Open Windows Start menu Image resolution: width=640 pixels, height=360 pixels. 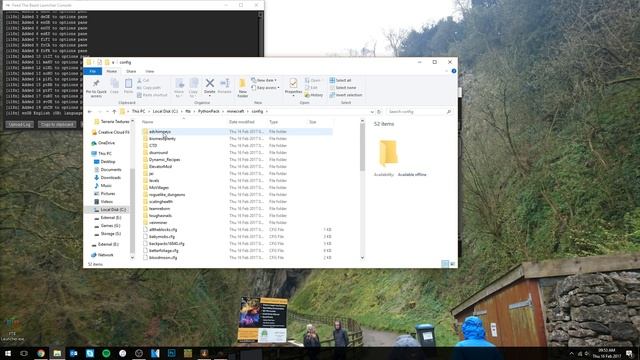click(x=8, y=353)
